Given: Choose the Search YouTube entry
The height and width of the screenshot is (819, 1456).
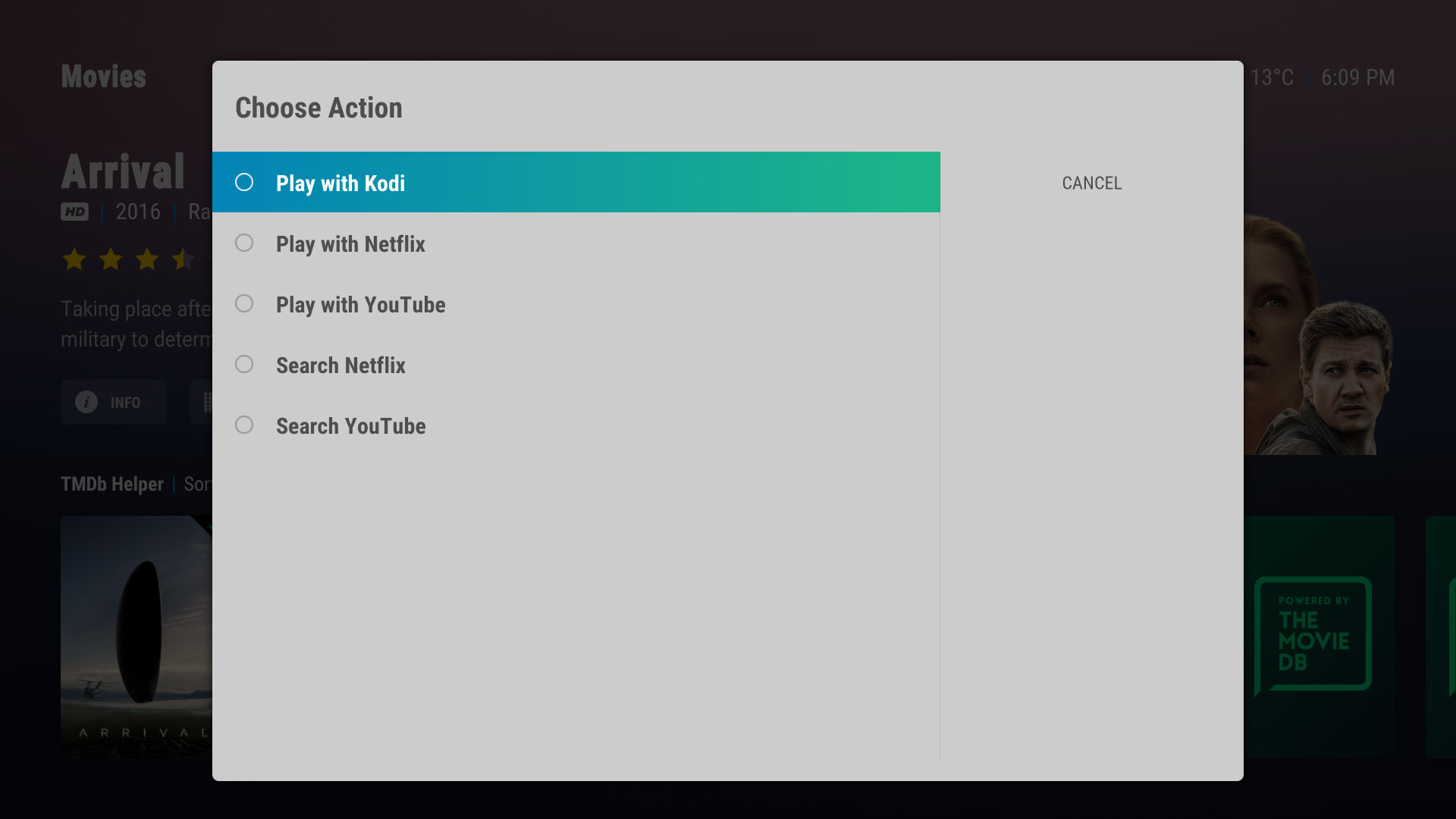Looking at the screenshot, I should [x=576, y=425].
